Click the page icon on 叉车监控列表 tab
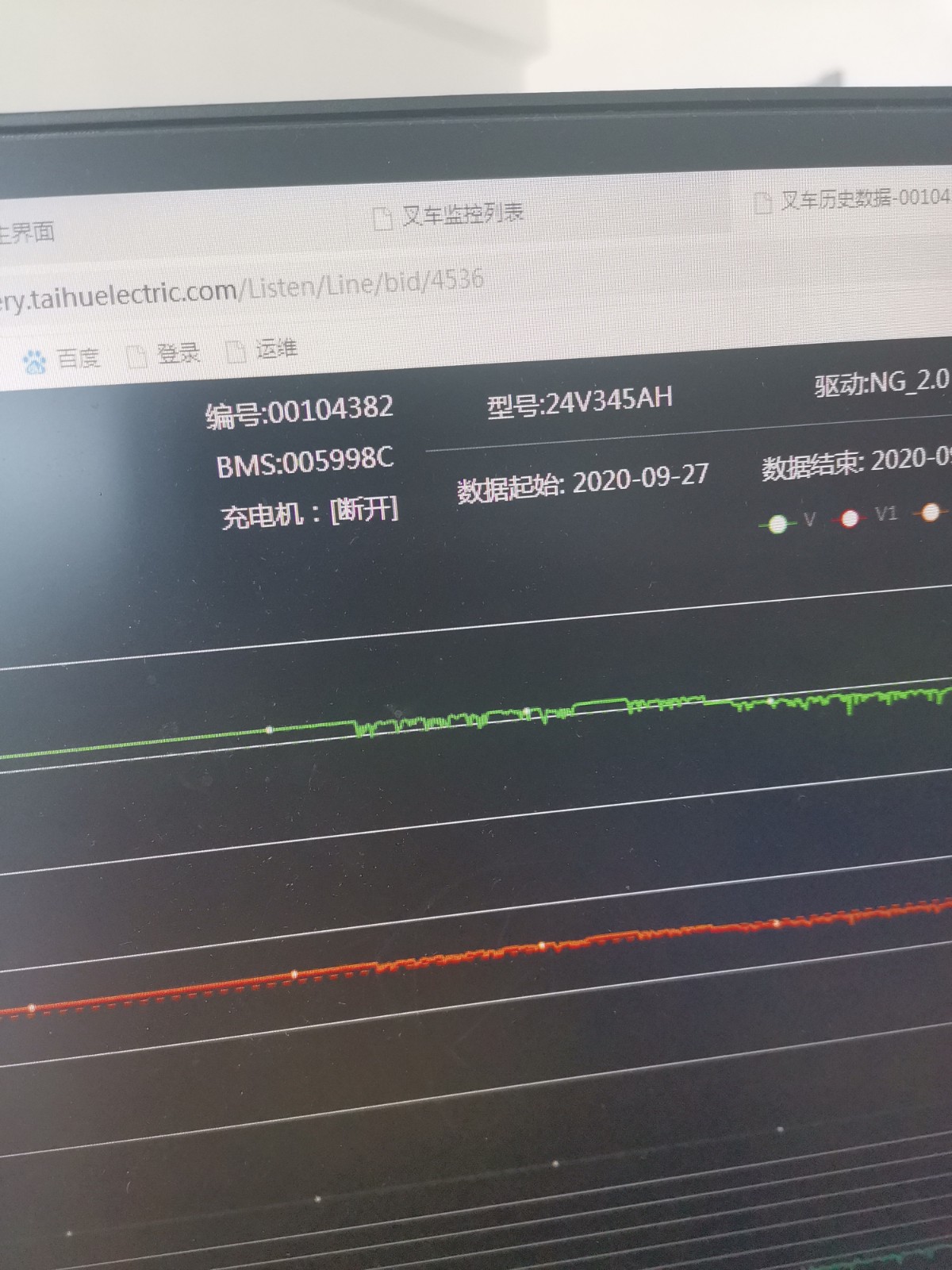 click(382, 218)
